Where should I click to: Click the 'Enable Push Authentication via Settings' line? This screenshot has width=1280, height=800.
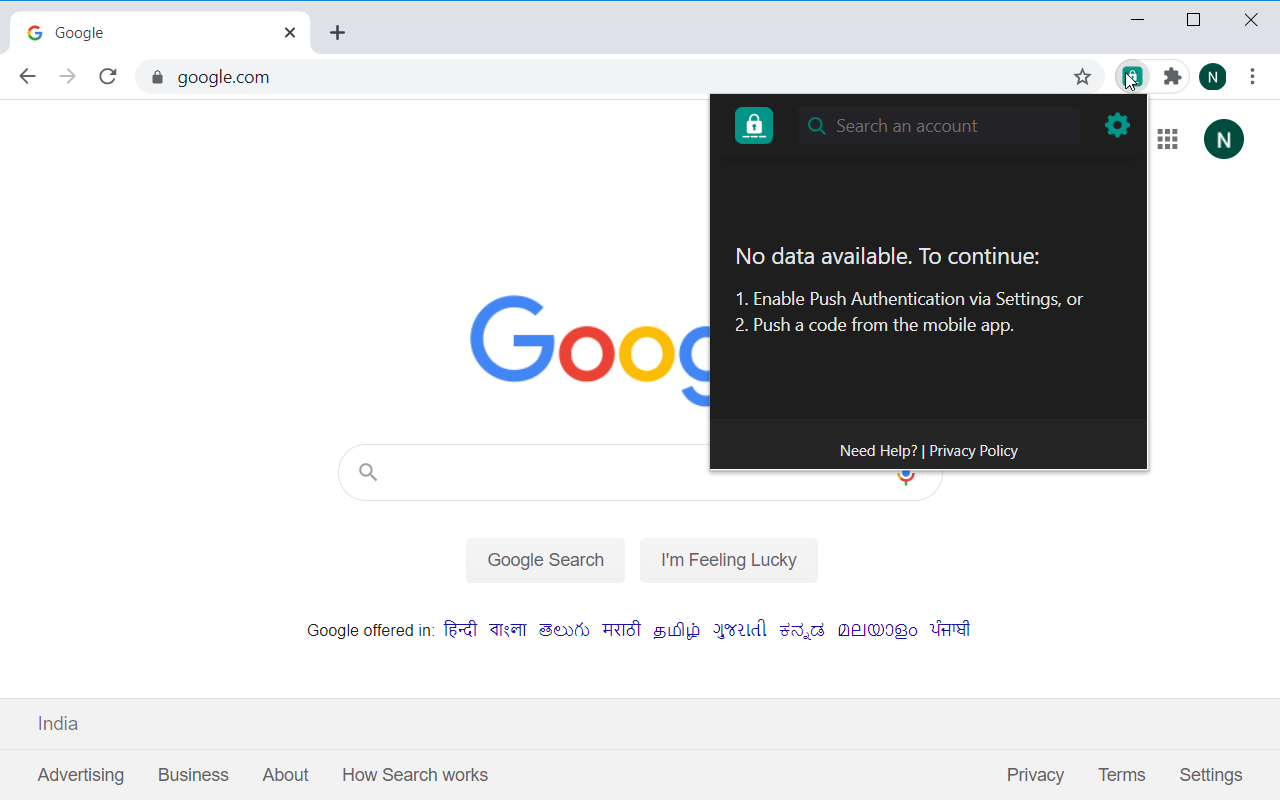click(x=909, y=299)
